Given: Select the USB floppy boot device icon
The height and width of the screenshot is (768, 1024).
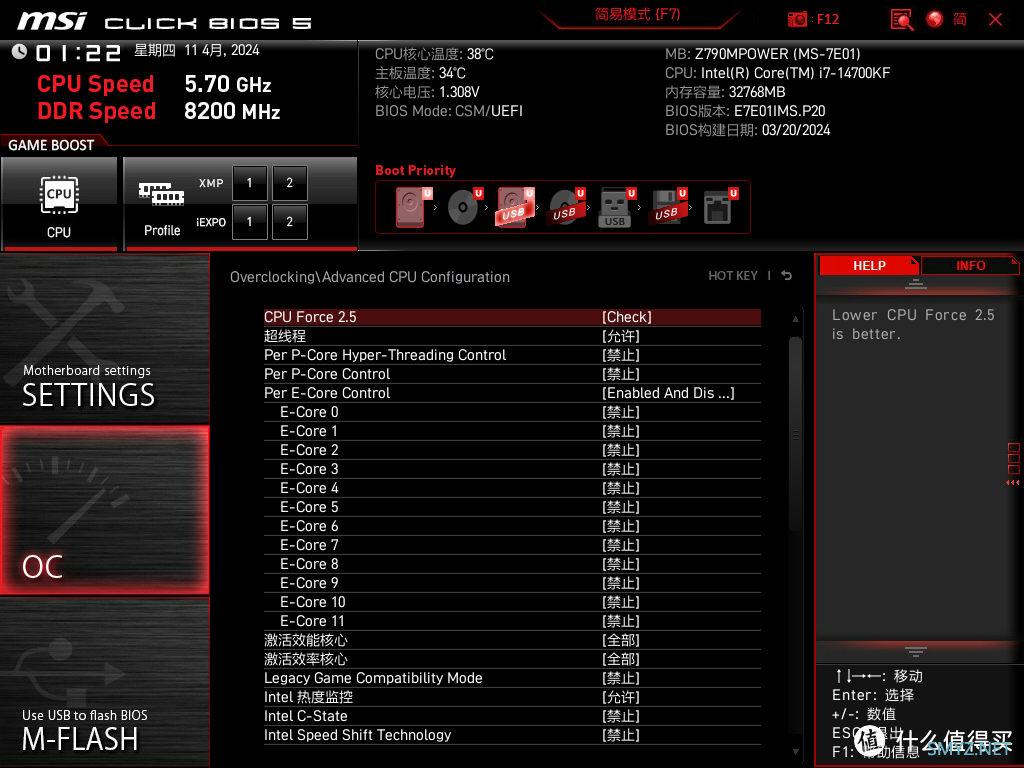Looking at the screenshot, I should [667, 207].
